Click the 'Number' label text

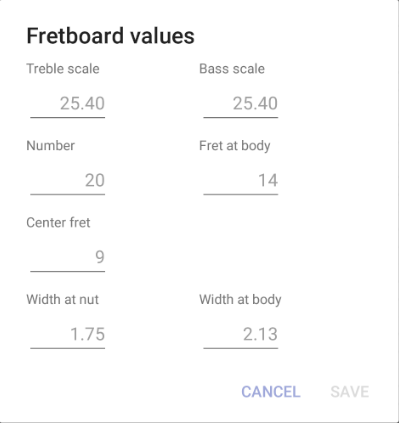51,146
